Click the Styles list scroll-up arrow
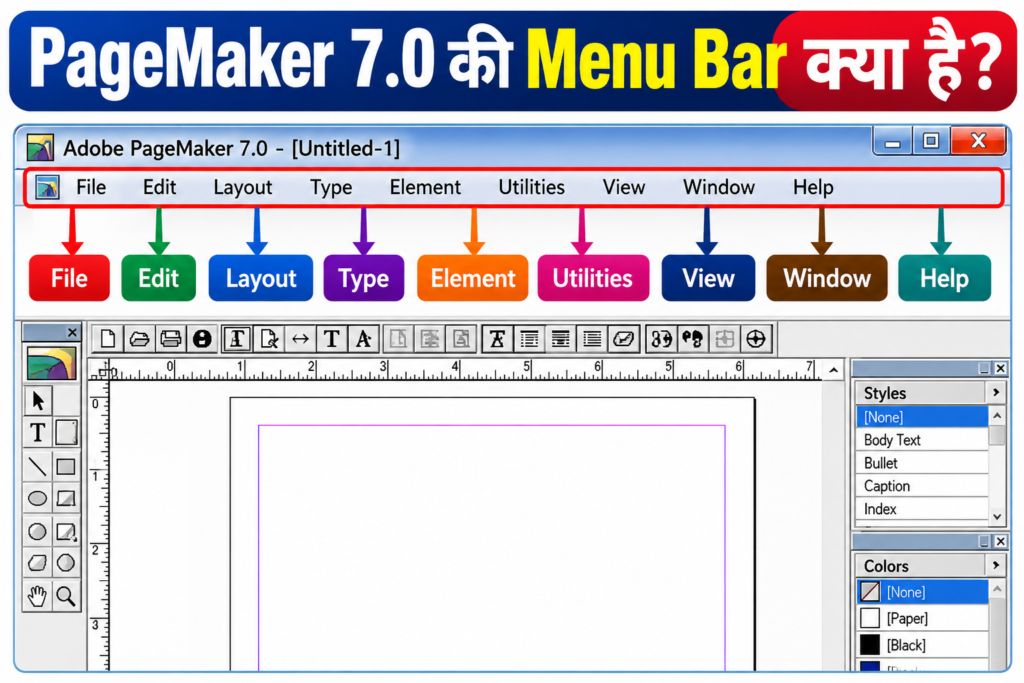This screenshot has height=683, width=1024. point(997,415)
